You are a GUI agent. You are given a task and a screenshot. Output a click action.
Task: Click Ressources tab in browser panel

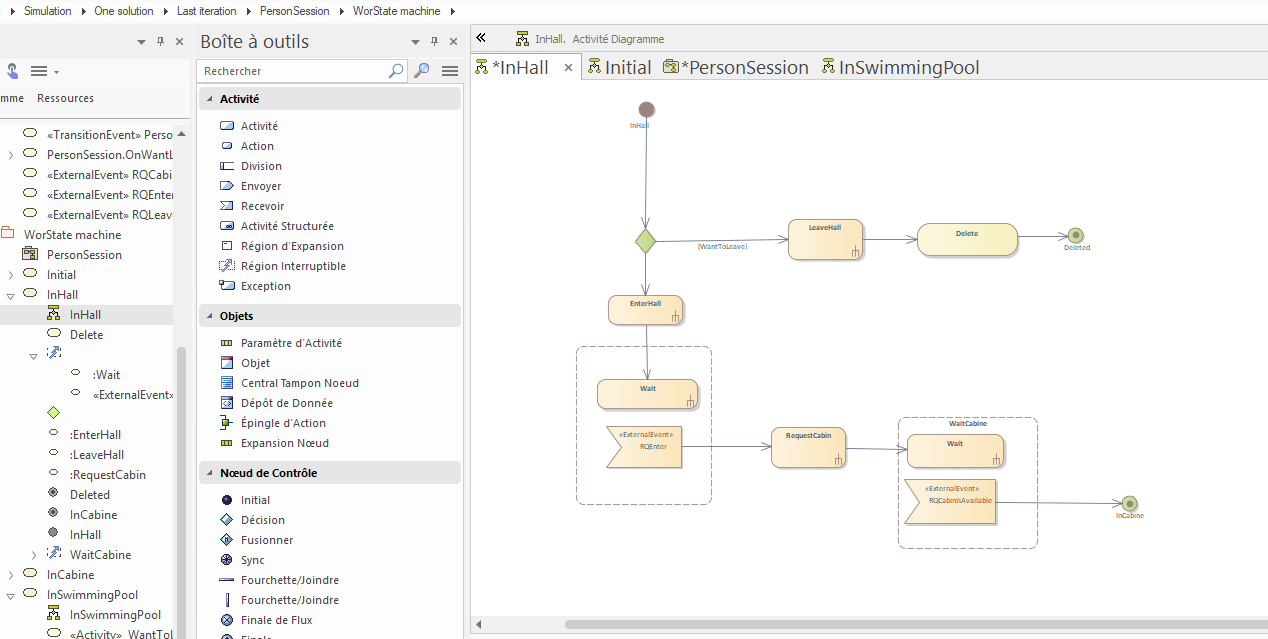point(65,98)
